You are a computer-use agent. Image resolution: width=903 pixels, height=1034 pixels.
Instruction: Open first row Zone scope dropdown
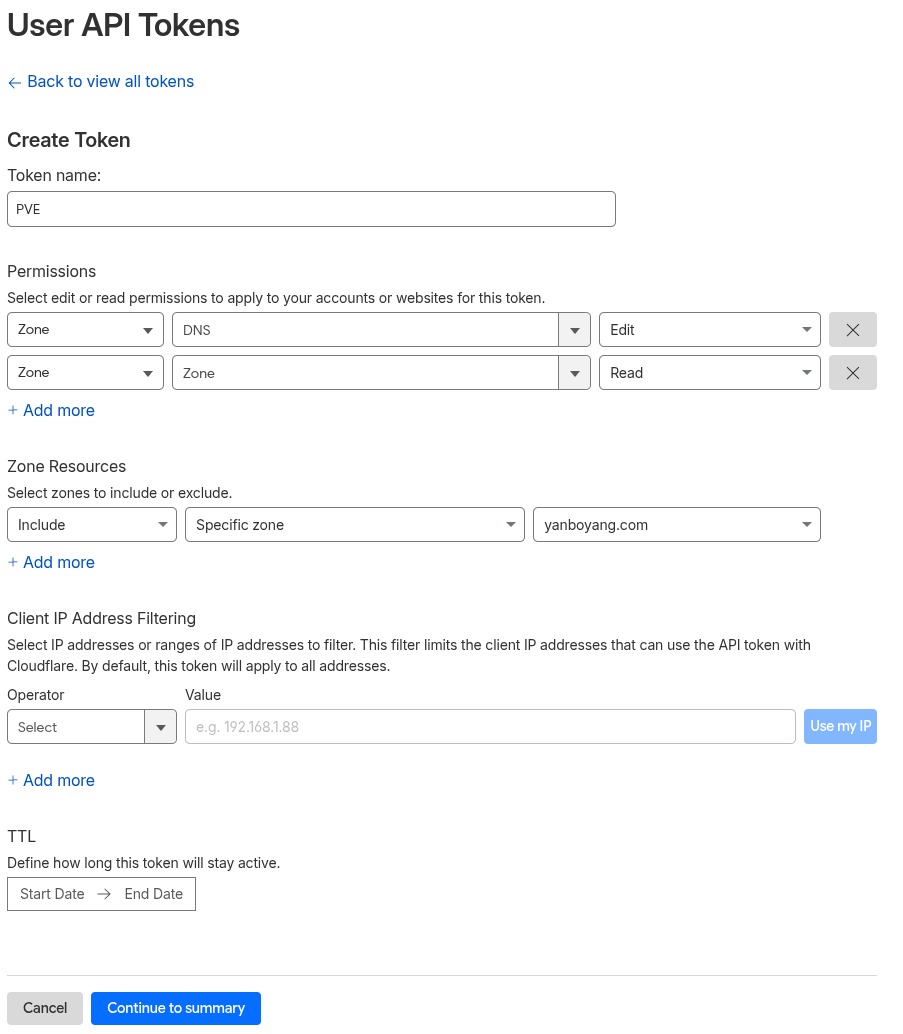pos(85,330)
